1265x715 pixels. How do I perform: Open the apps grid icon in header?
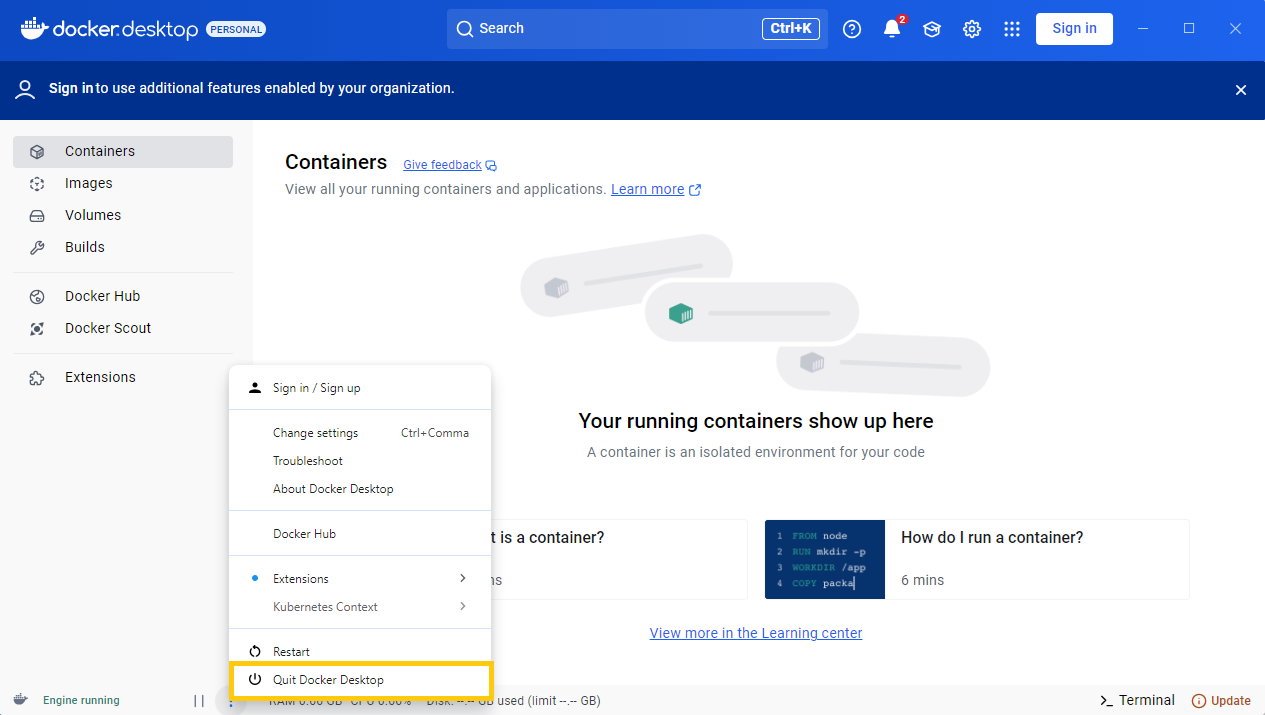(x=1012, y=29)
